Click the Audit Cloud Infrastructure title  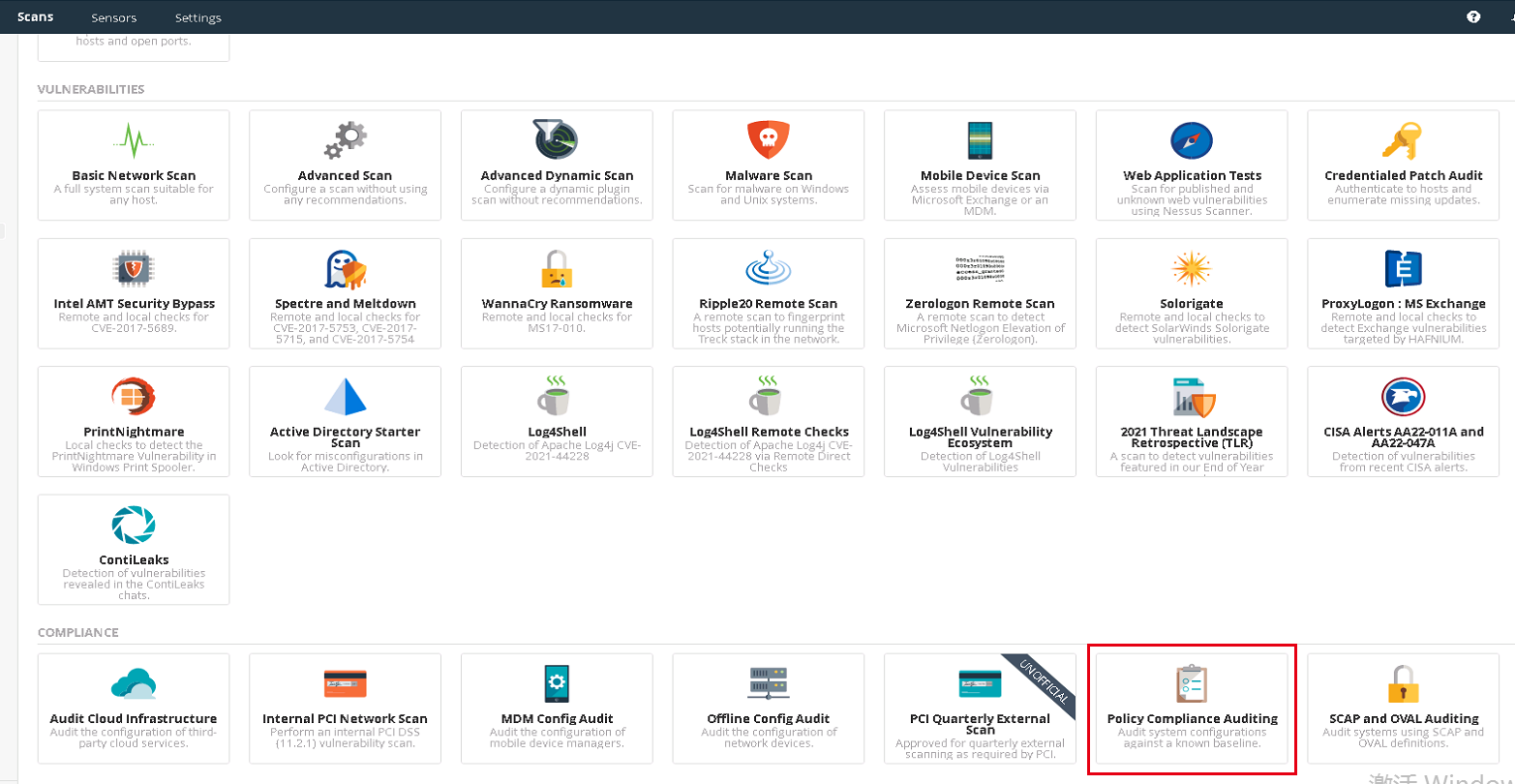[134, 718]
